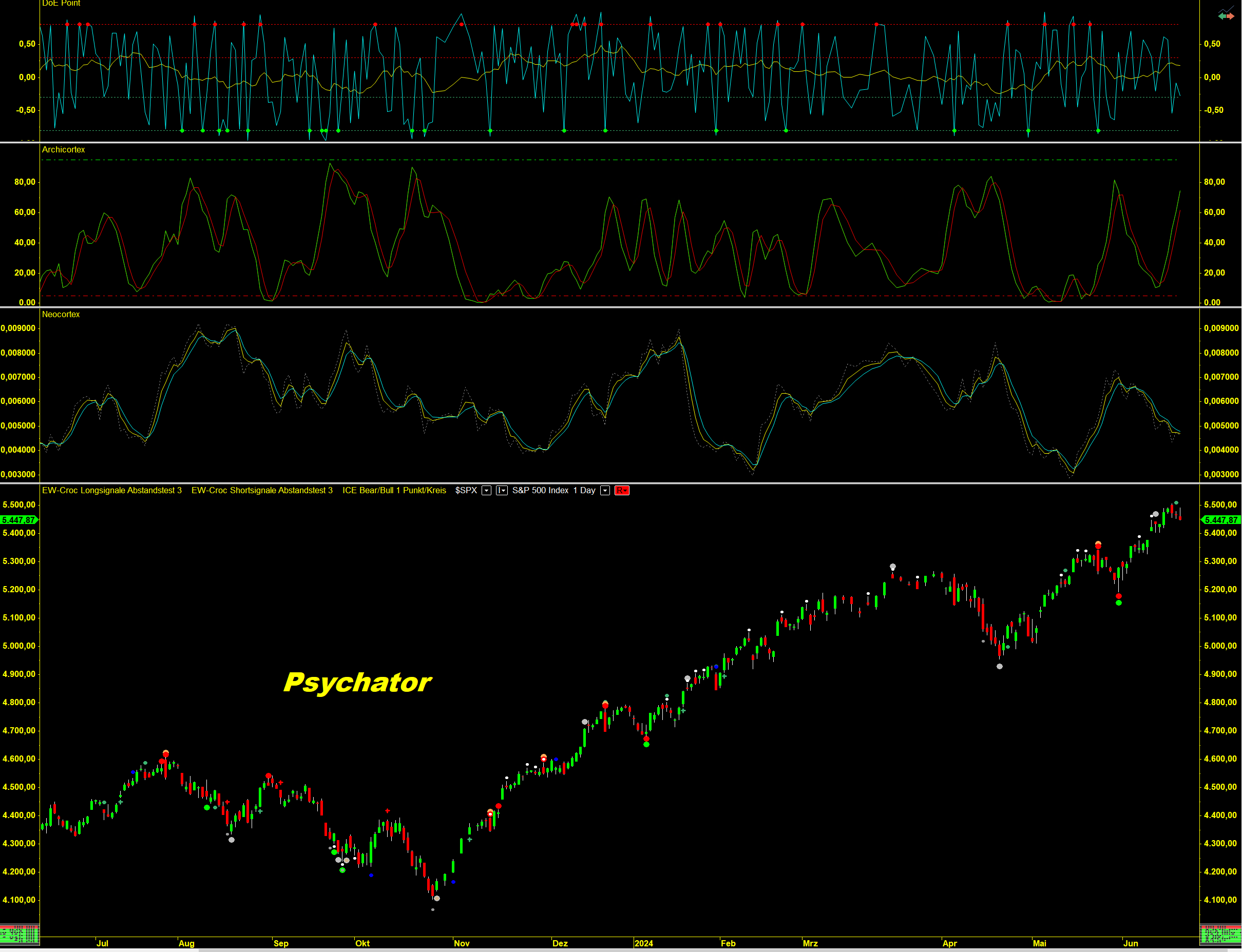This screenshot has width=1242, height=952.
Task: Click the Nov label on the time axis
Action: 462,943
